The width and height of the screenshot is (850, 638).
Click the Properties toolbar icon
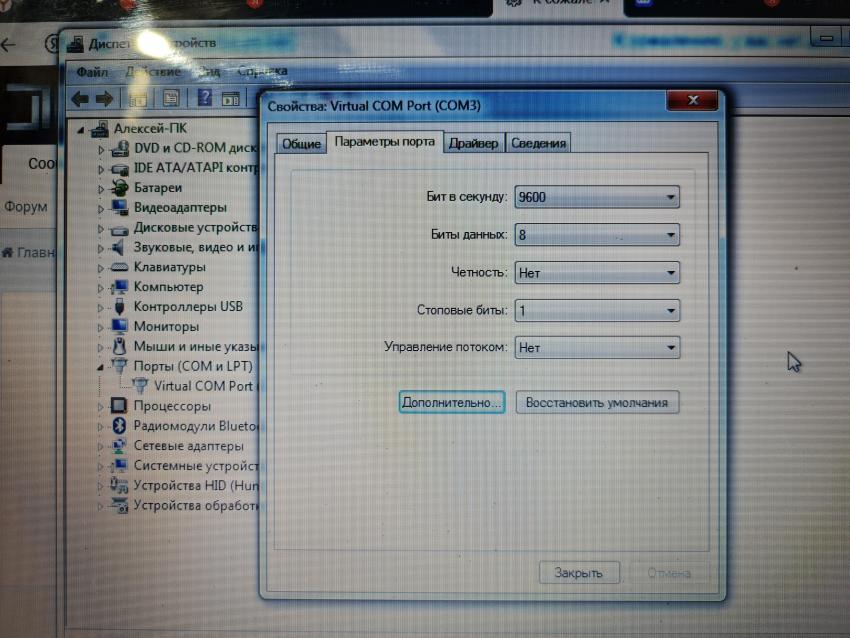point(171,98)
